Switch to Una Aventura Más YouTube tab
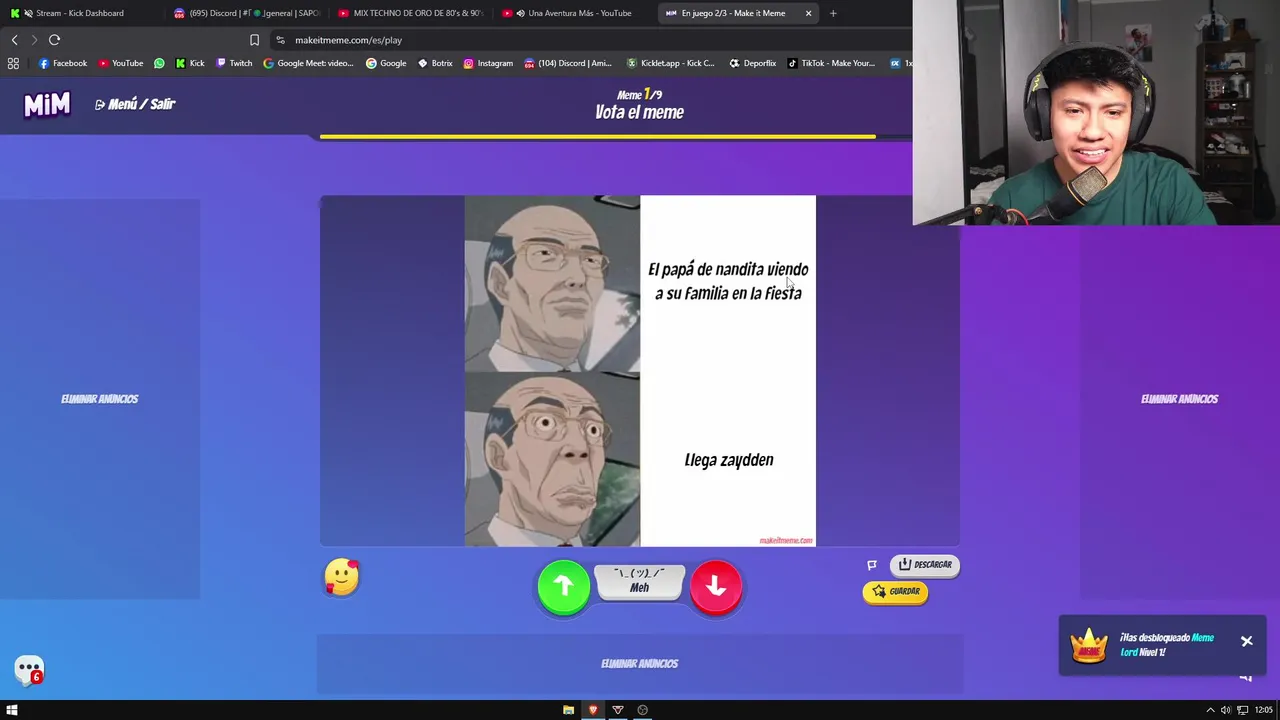The height and width of the screenshot is (720, 1280). (x=575, y=13)
